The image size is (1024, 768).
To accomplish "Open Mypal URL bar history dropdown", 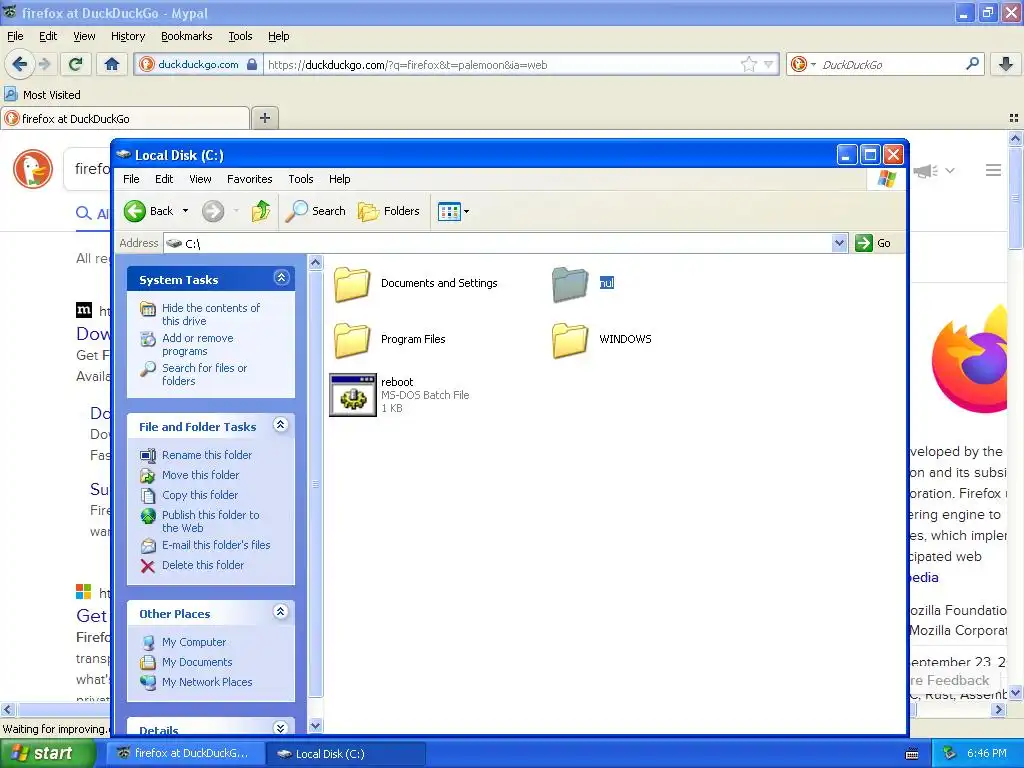I will click(769, 64).
